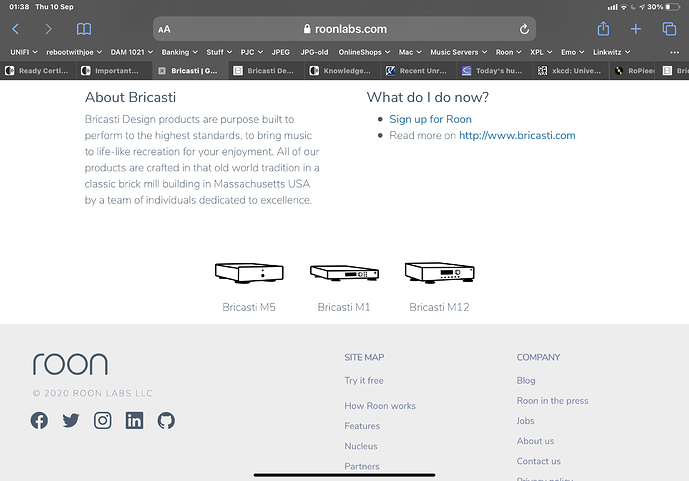
Task: Open the Features footer link
Action: coord(362,426)
